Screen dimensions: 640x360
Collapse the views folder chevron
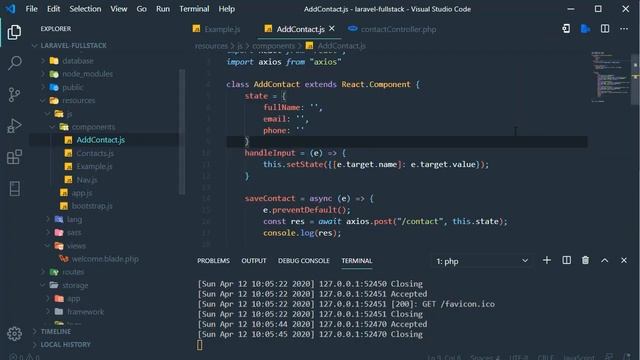click(x=48, y=246)
